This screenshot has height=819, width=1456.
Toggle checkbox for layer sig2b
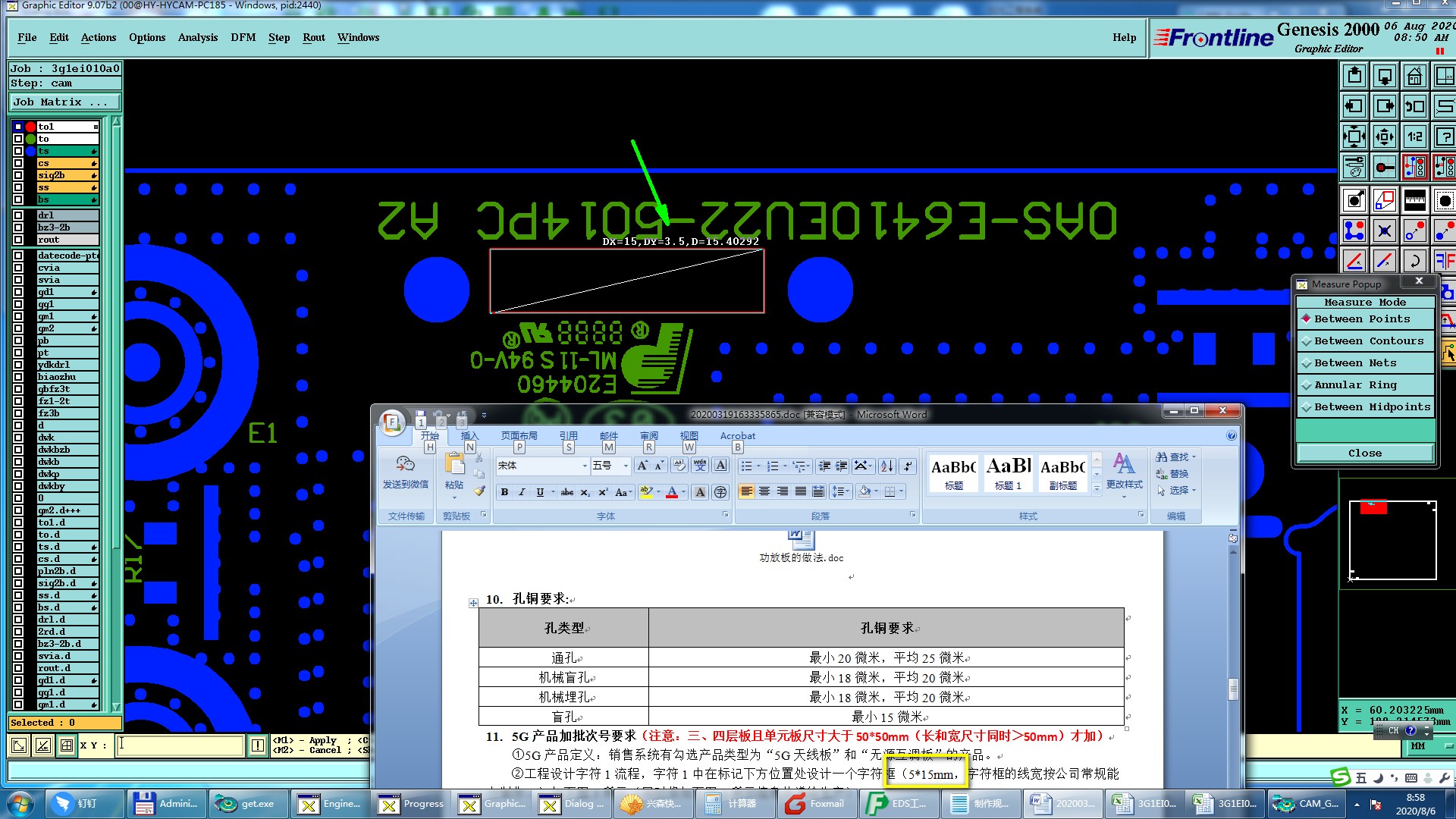point(18,175)
